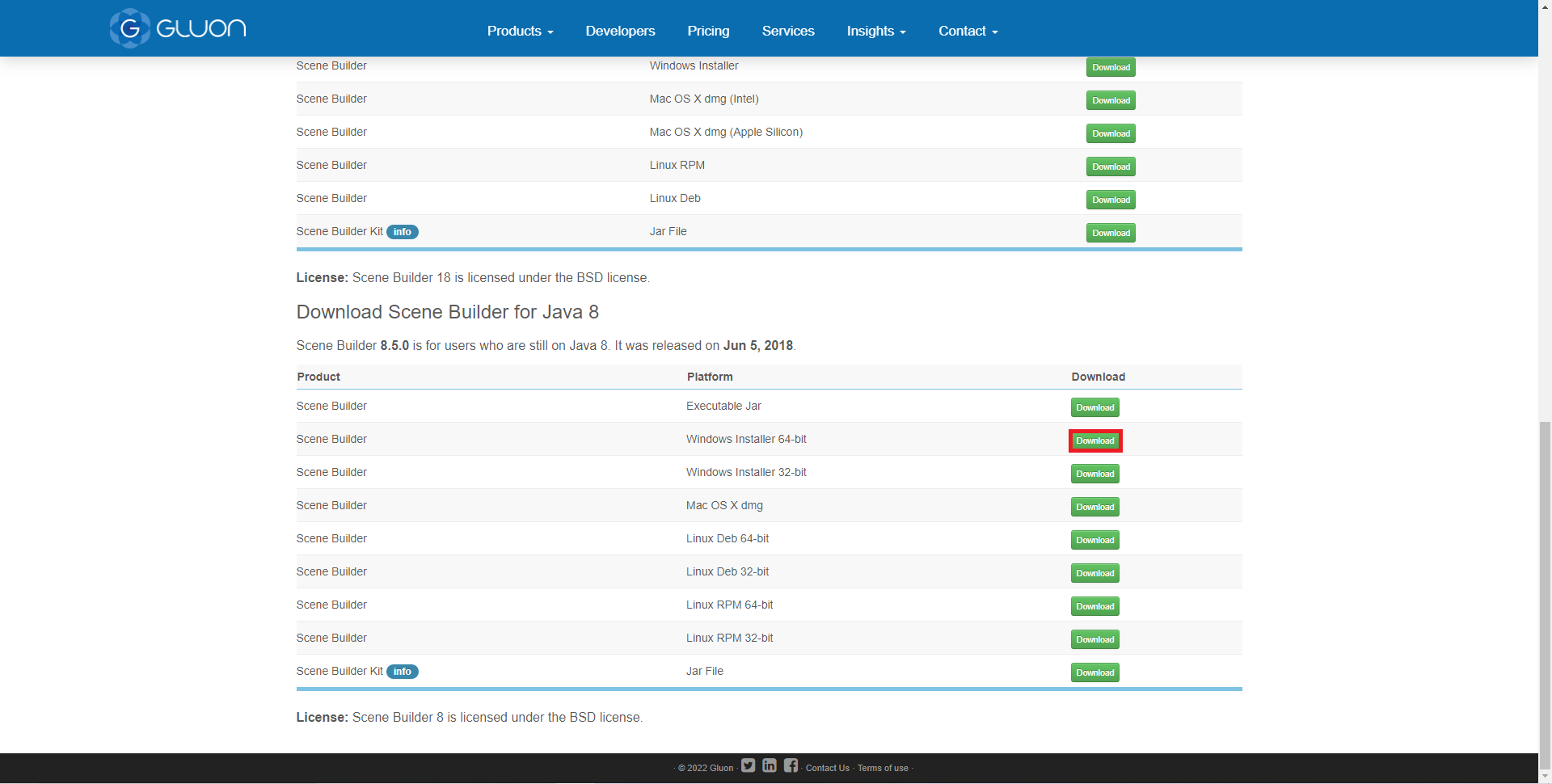This screenshot has height=784, width=1552.
Task: Click the '© 2022 Gluon' footer text
Action: (x=706, y=768)
